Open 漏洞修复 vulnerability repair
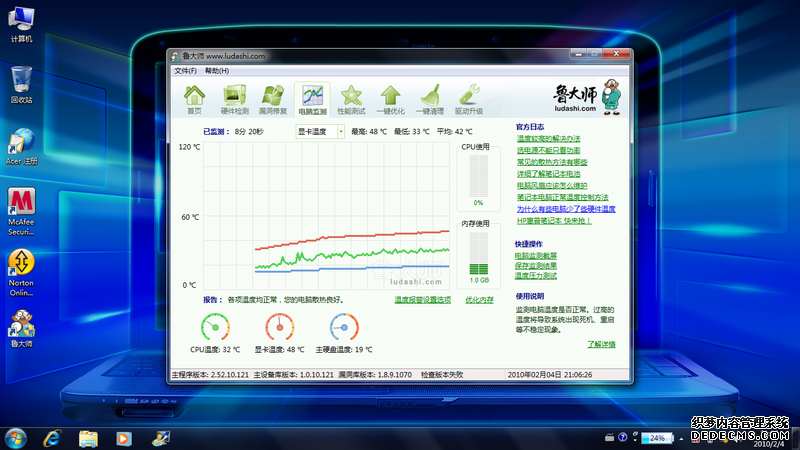 coord(273,99)
